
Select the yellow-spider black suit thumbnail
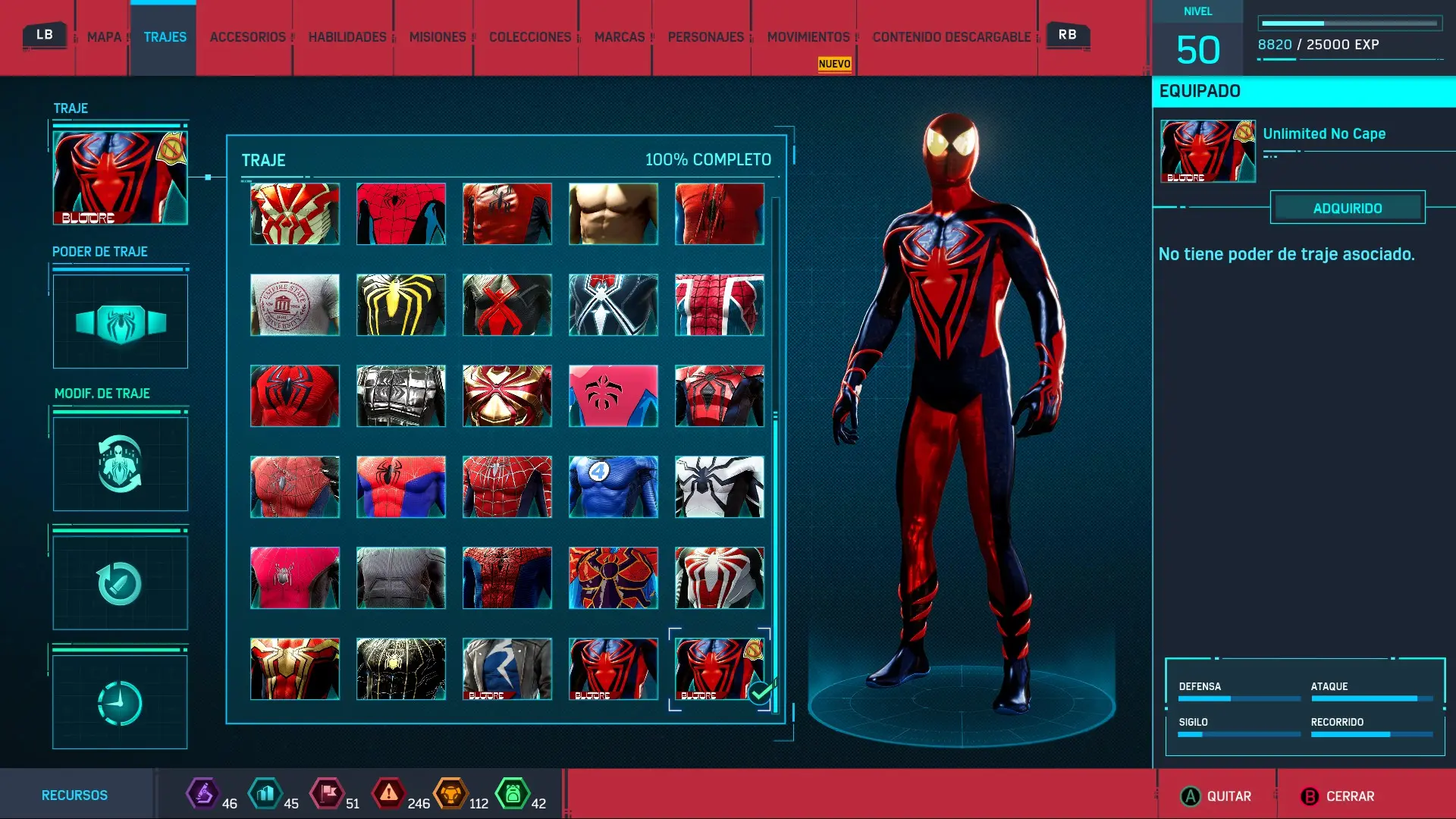[x=401, y=305]
